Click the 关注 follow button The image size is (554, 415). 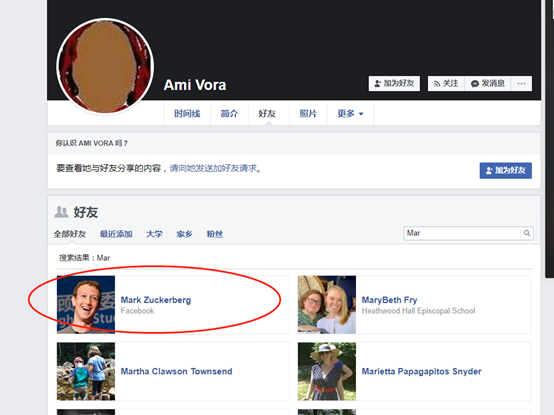point(446,84)
